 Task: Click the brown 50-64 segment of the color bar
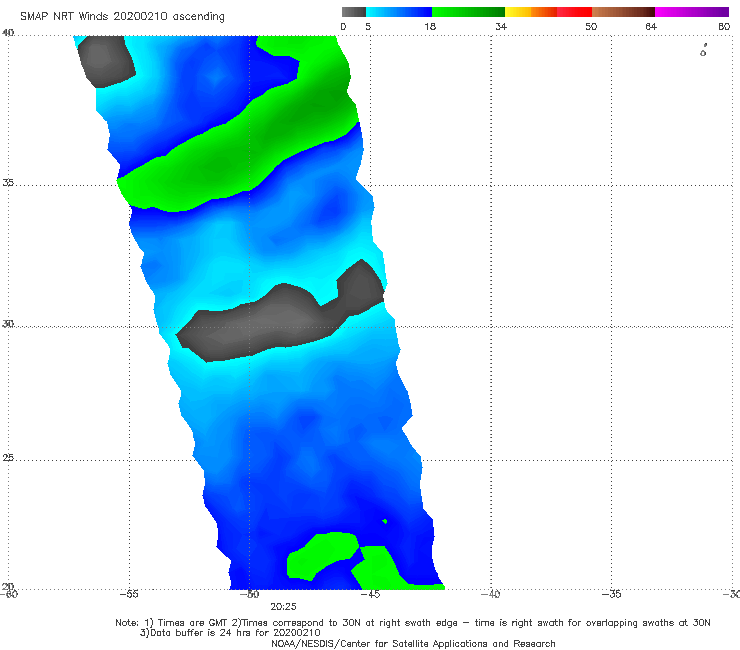(623, 12)
